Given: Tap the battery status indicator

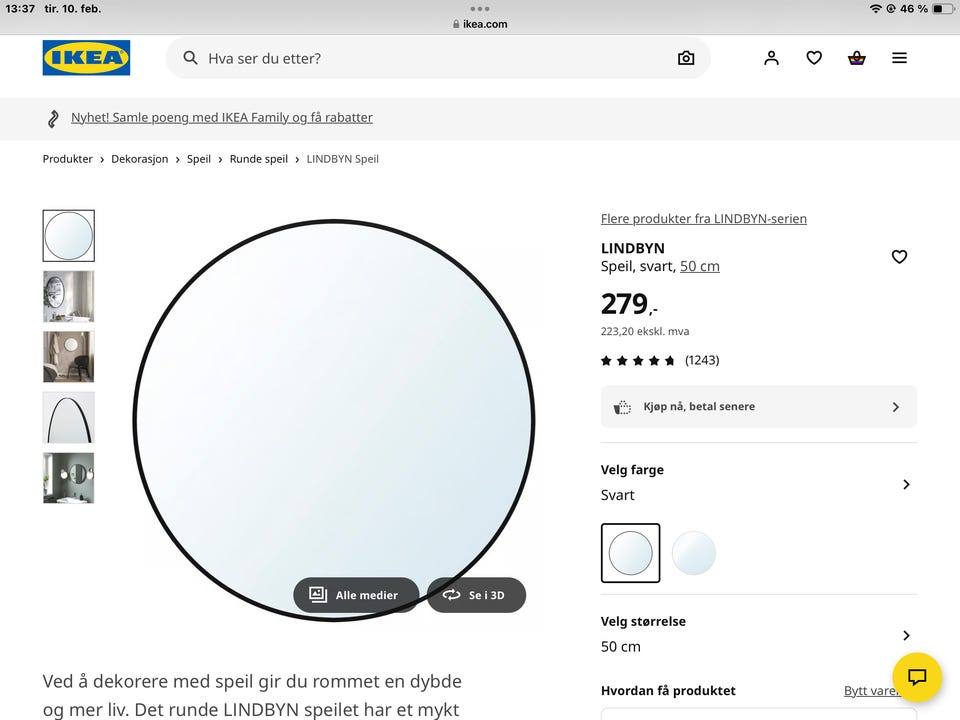Looking at the screenshot, I should [943, 9].
